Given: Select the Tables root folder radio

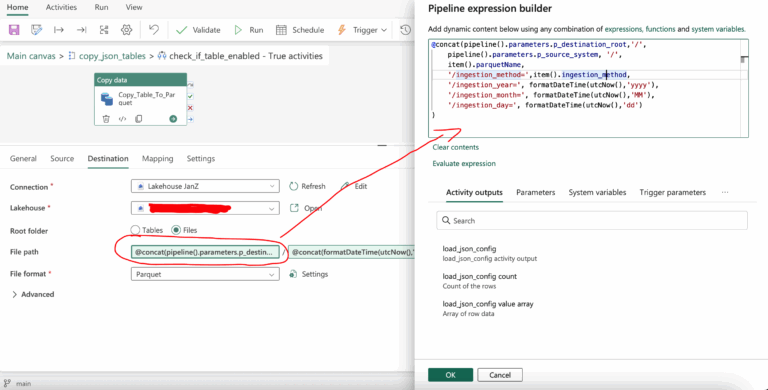Looking at the screenshot, I should tap(135, 230).
